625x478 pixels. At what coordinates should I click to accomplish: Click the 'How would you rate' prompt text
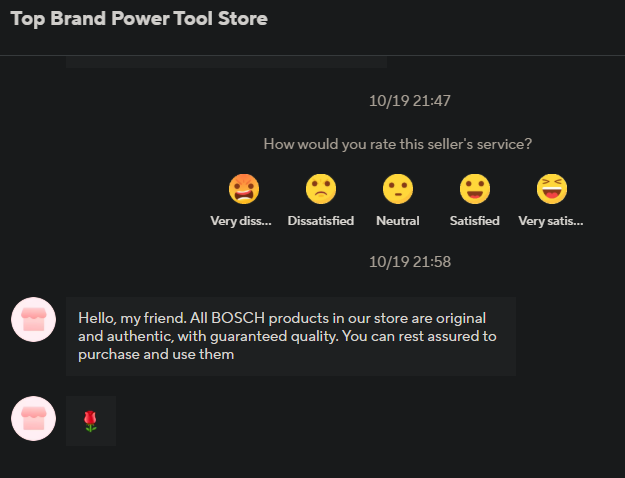[397, 144]
